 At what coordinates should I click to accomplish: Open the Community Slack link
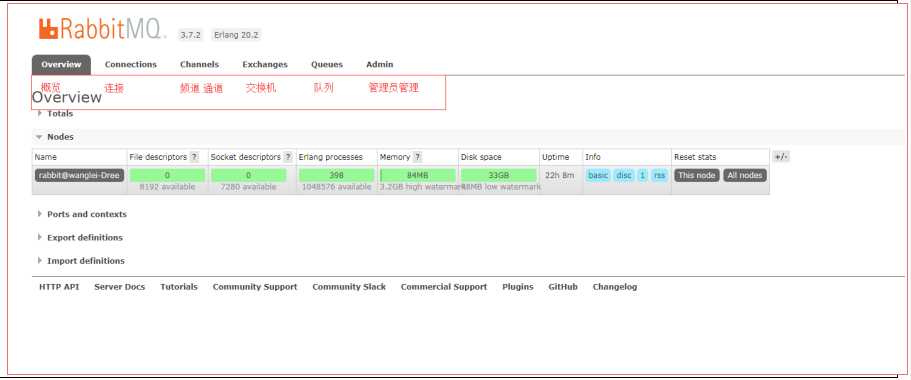tap(349, 287)
